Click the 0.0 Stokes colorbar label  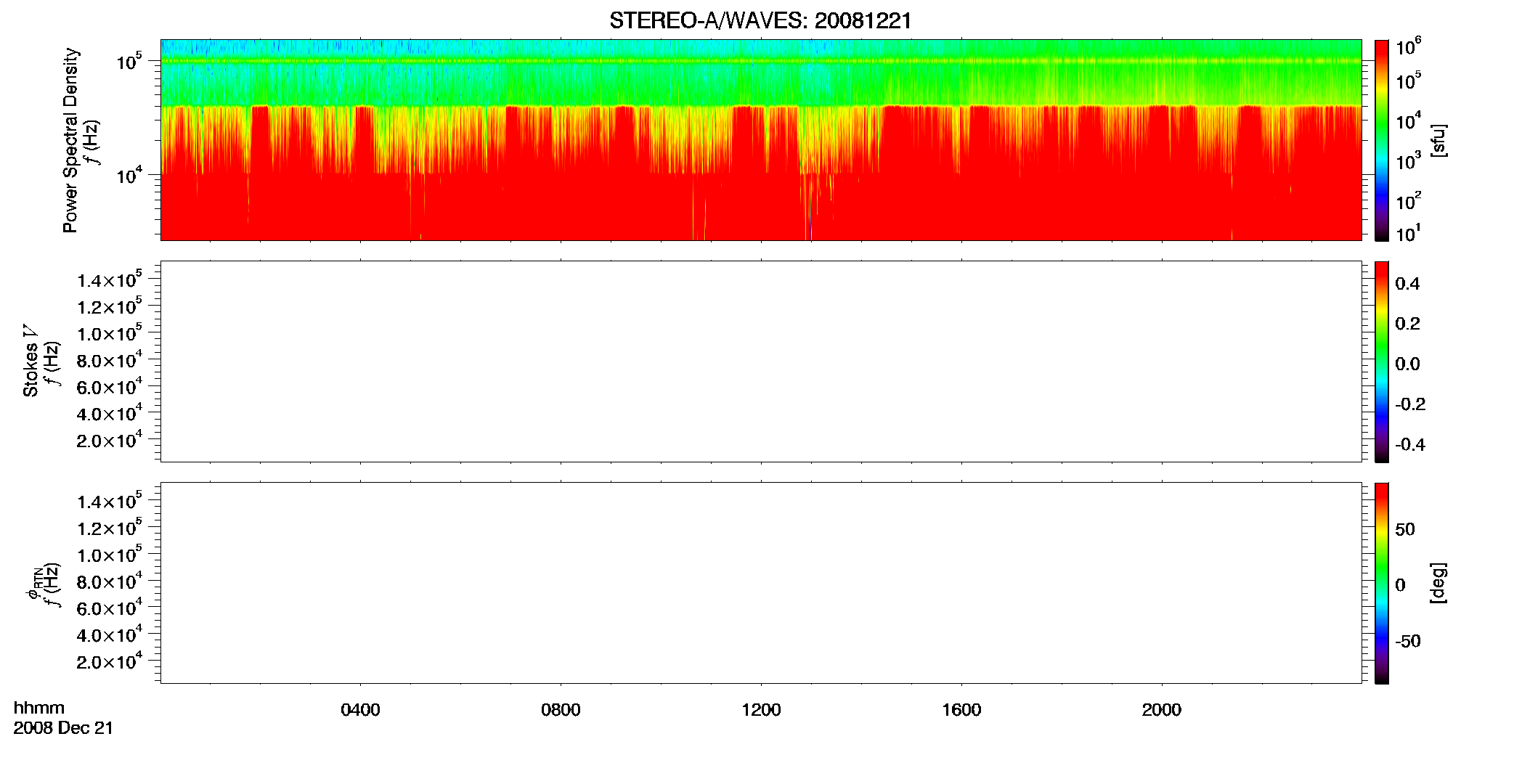tap(1407, 364)
